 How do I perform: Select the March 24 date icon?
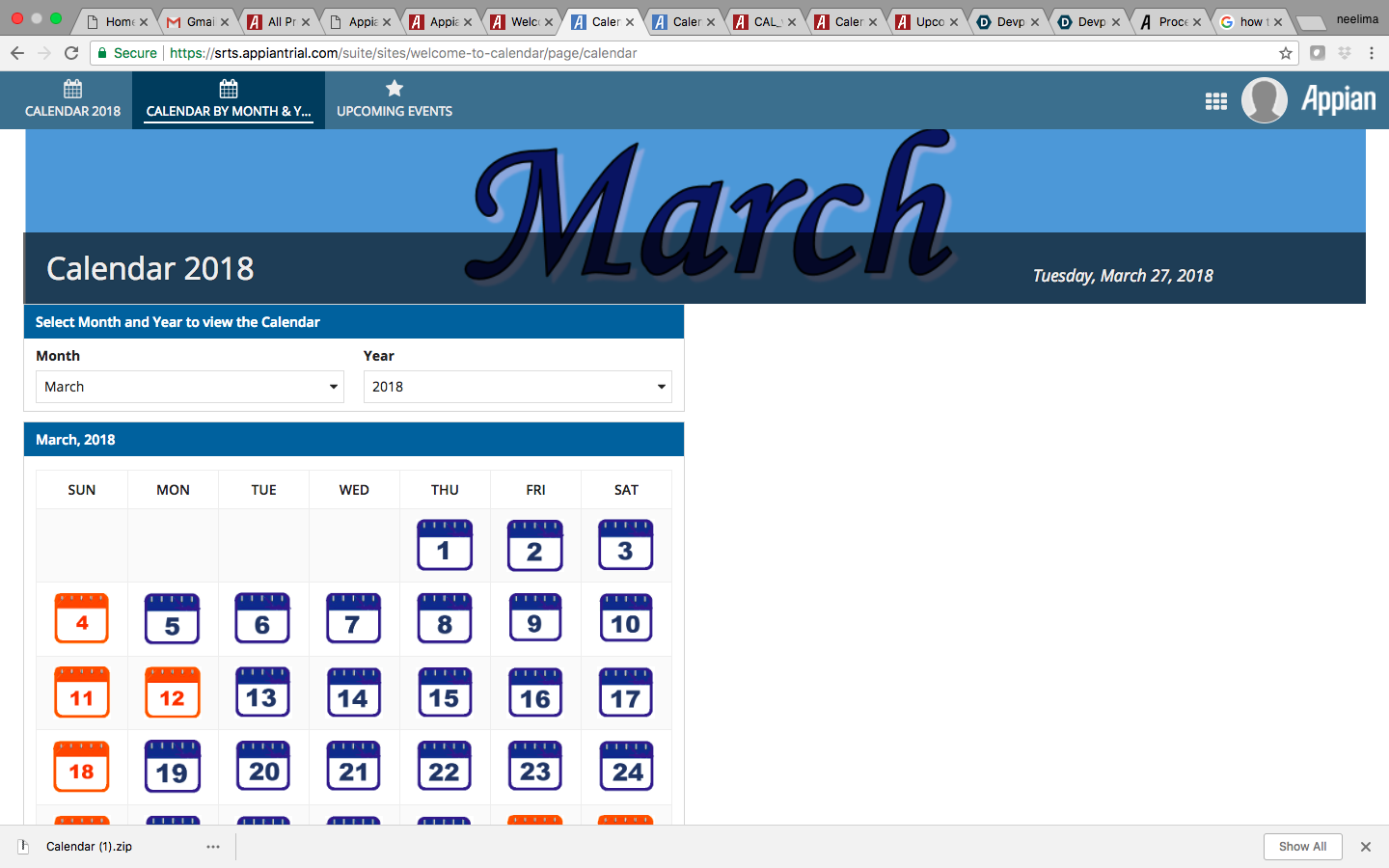(626, 766)
